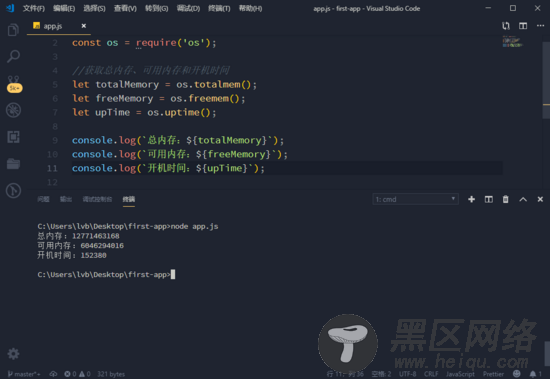
Task: Split the terminal panel
Action: pos(489,199)
